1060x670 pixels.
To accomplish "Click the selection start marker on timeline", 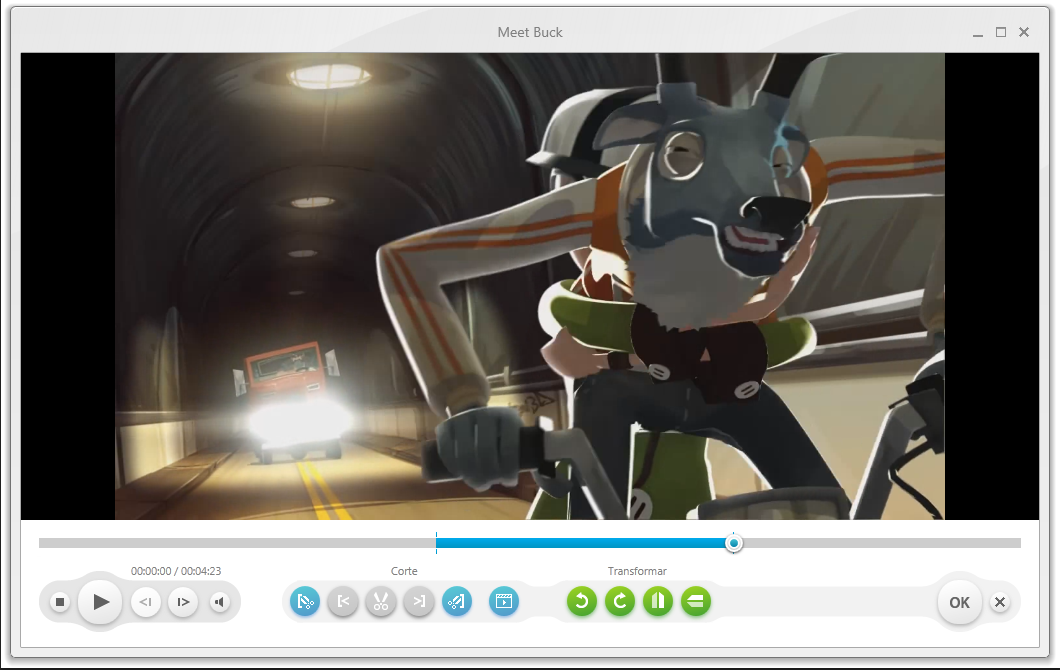I will [436, 543].
